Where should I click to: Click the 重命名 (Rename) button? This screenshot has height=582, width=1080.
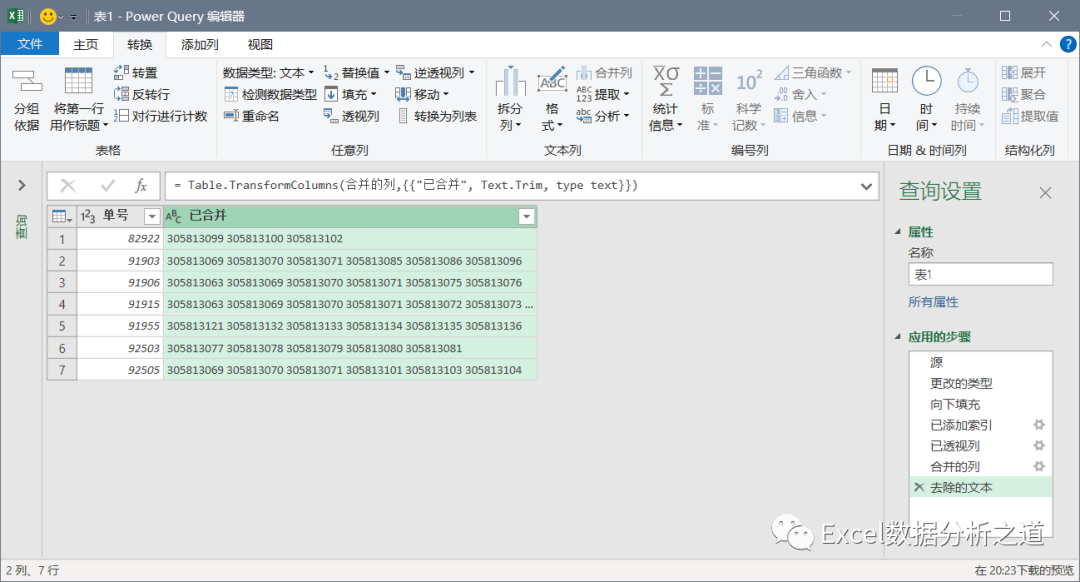pos(251,116)
